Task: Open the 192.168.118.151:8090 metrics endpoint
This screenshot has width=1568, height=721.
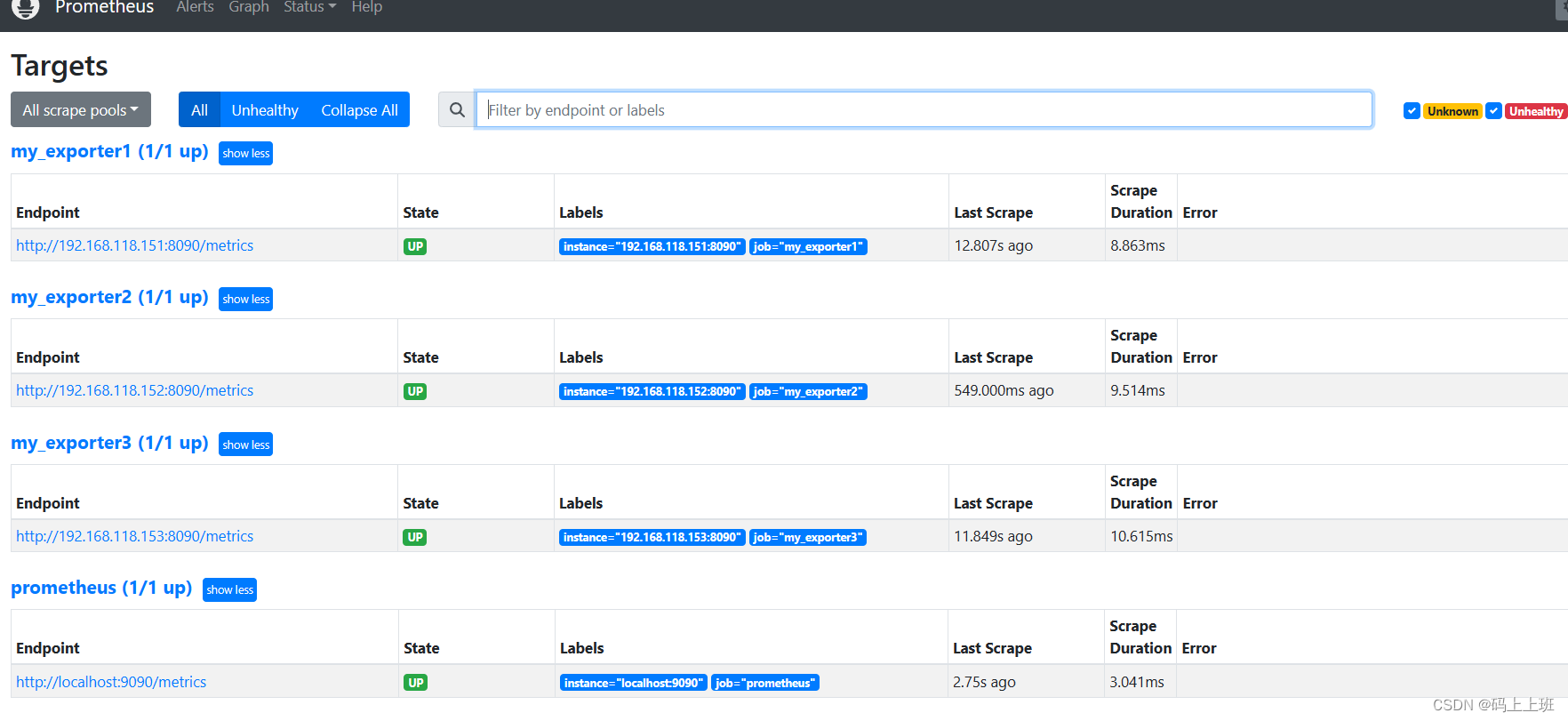Action: pyautogui.click(x=134, y=245)
